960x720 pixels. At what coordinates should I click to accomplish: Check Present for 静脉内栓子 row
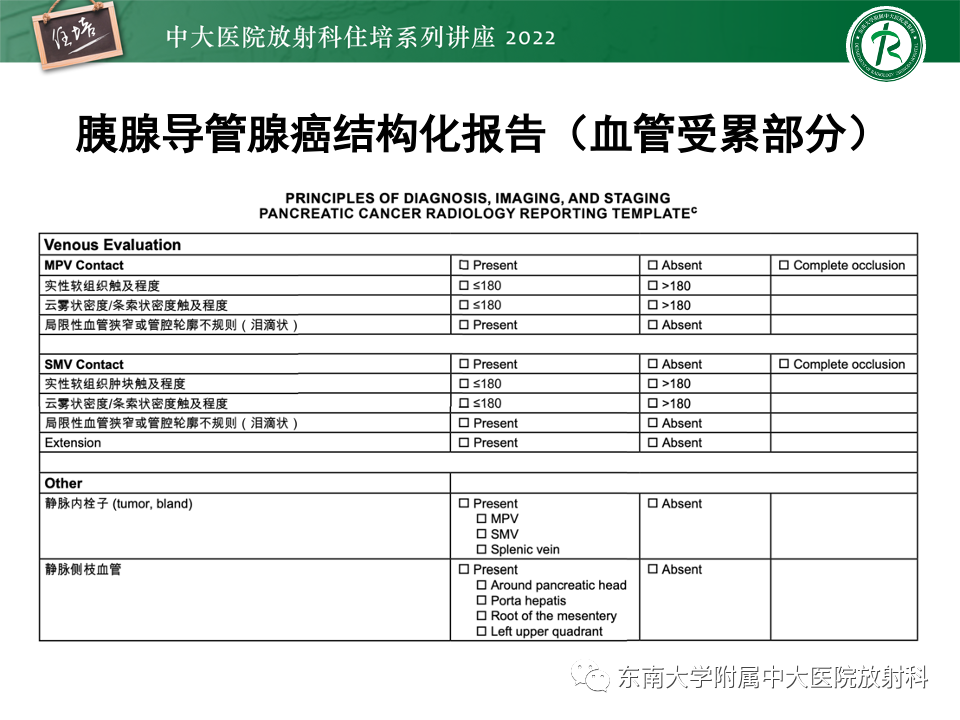(x=464, y=503)
